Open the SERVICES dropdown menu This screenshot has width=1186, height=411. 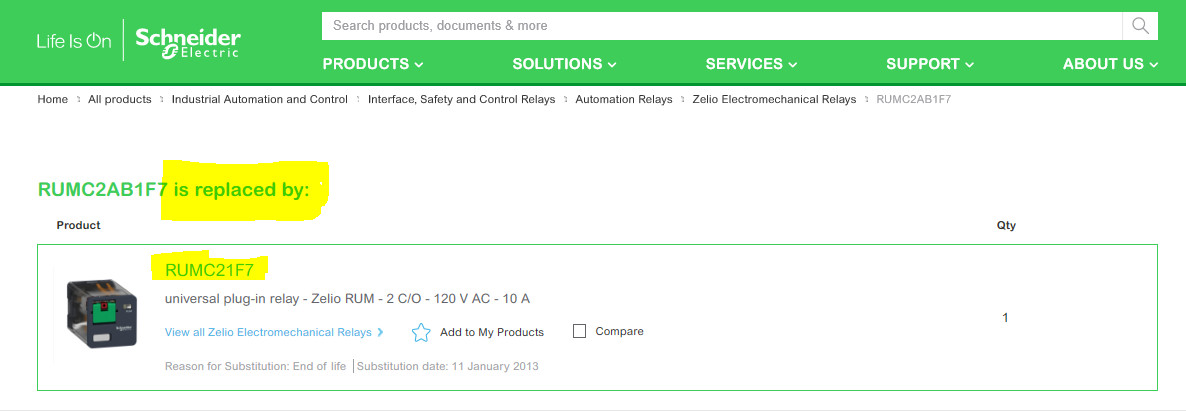[751, 64]
